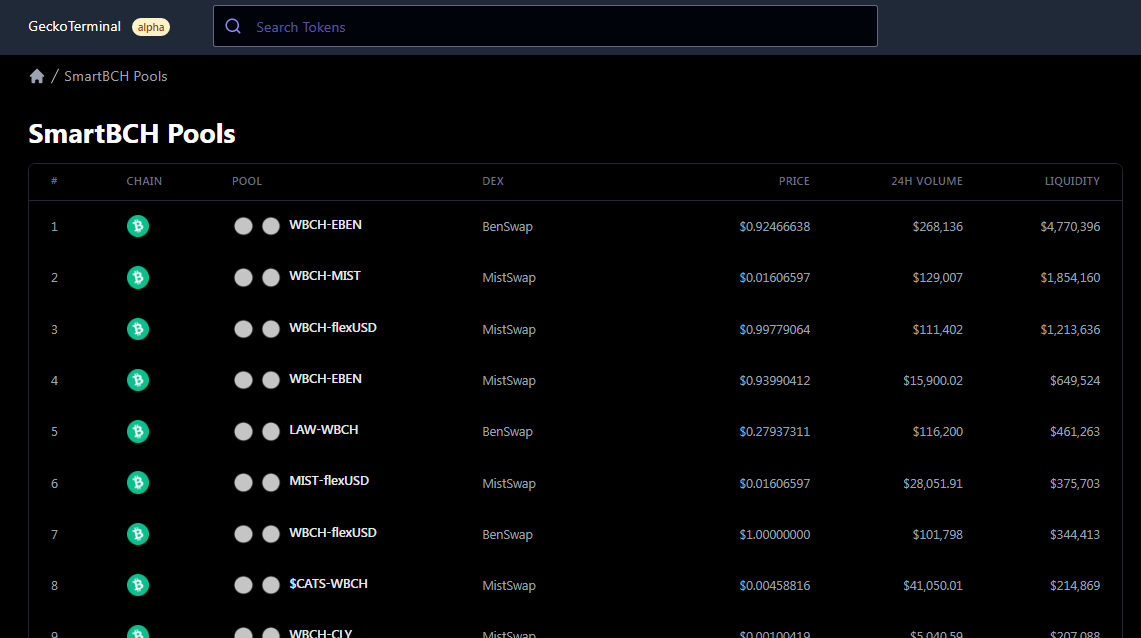Open the WBCH-flexUSD pool in row 7
1141x638 pixels.
[333, 533]
